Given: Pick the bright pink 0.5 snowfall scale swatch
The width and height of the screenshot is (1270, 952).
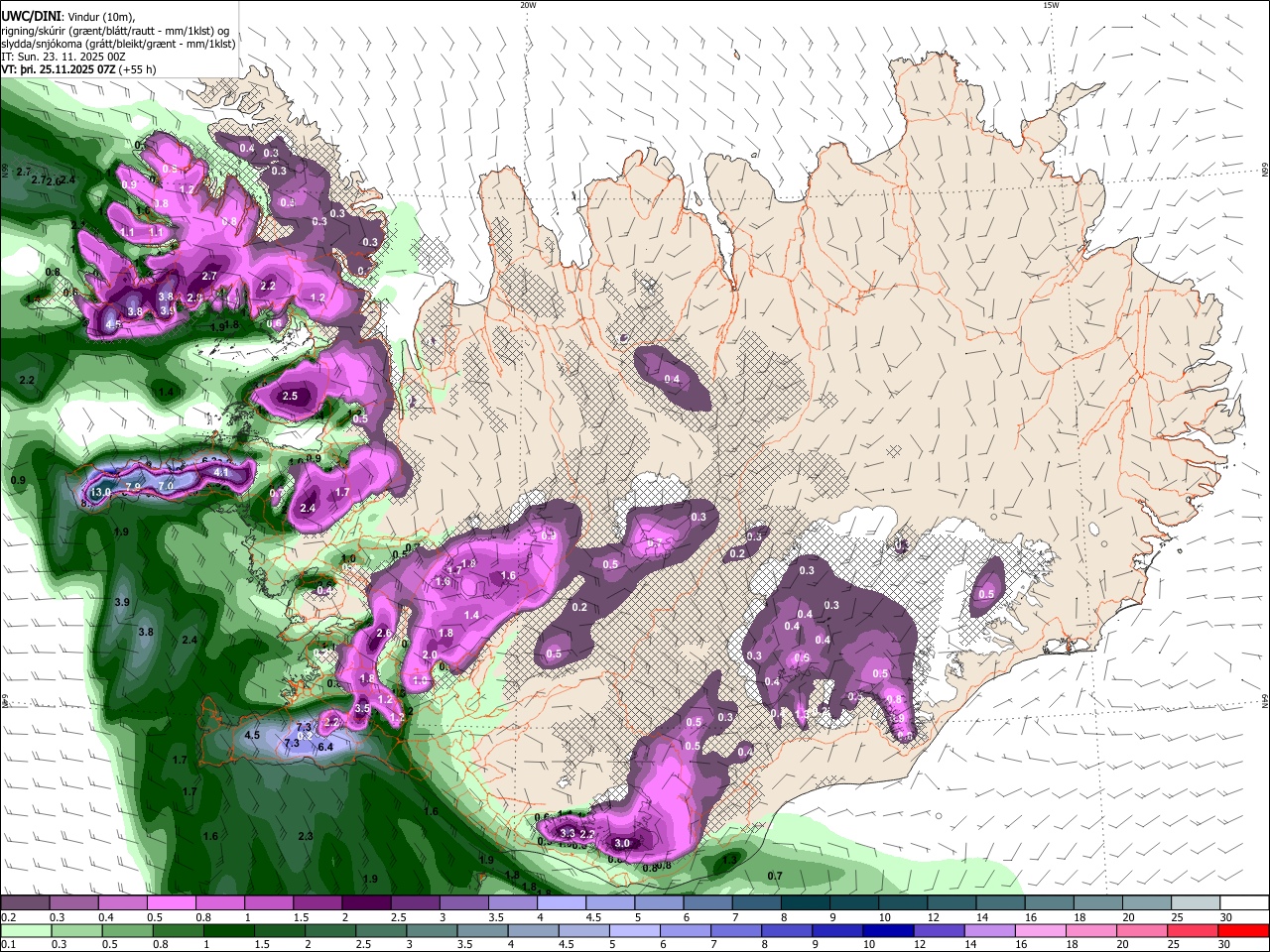Looking at the screenshot, I should [172, 902].
